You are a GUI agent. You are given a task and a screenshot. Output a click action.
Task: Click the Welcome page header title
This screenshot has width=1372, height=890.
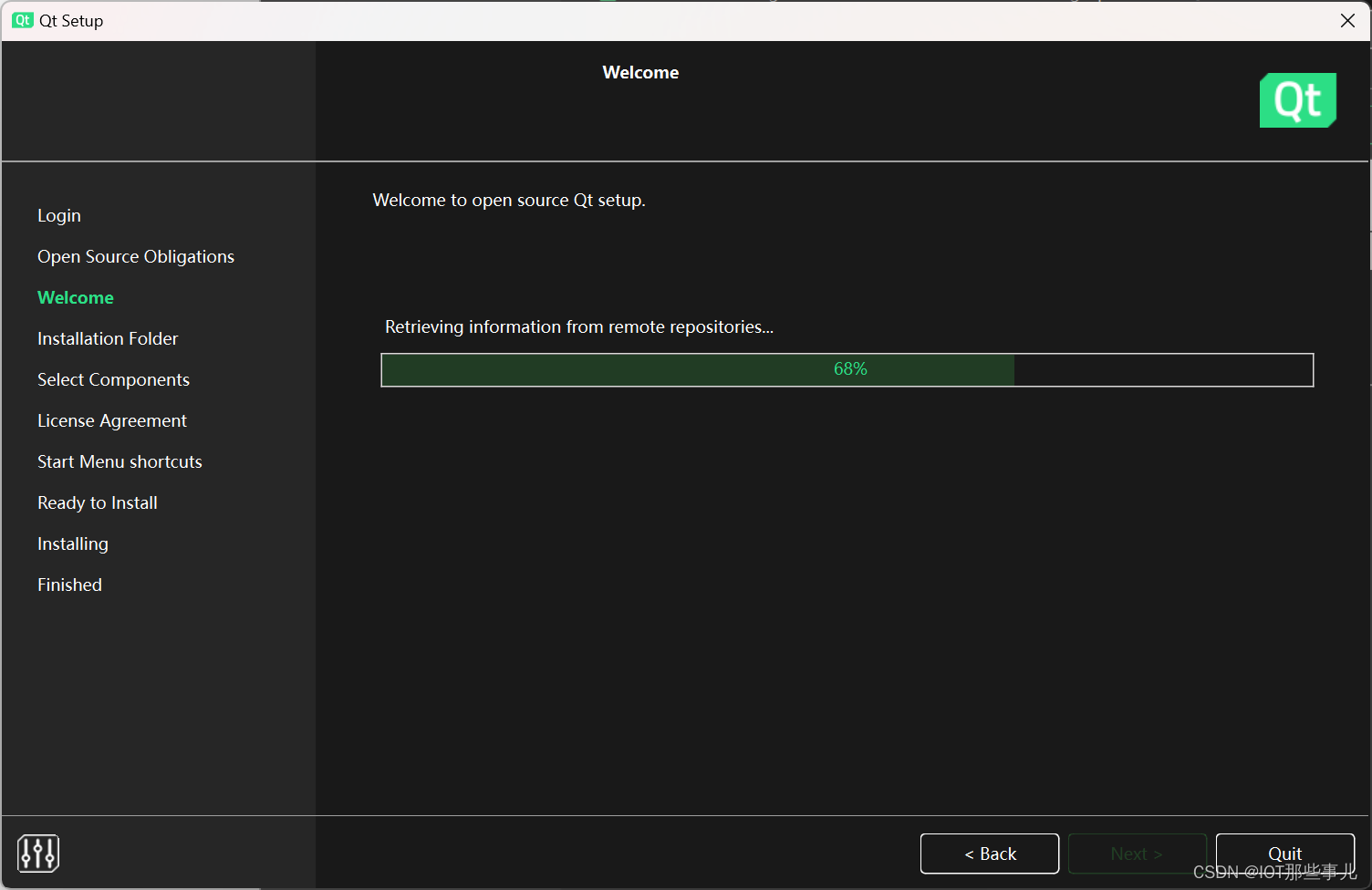point(640,72)
